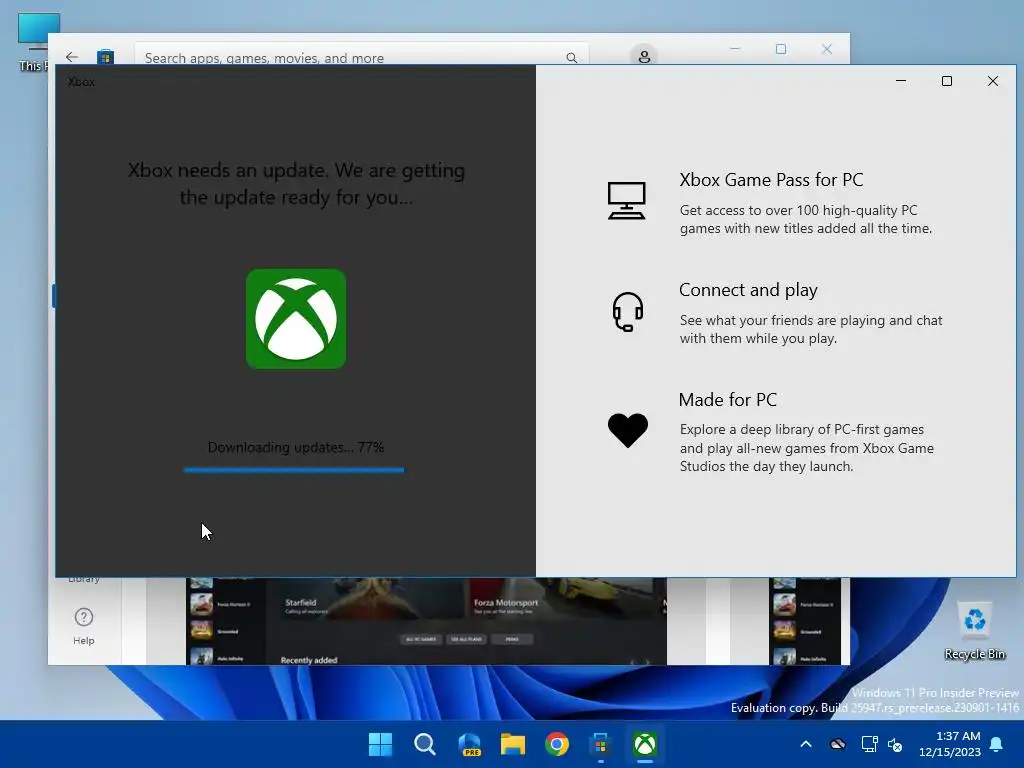The width and height of the screenshot is (1024, 768).
Task: Minimize the Xbox updater window
Action: [901, 81]
